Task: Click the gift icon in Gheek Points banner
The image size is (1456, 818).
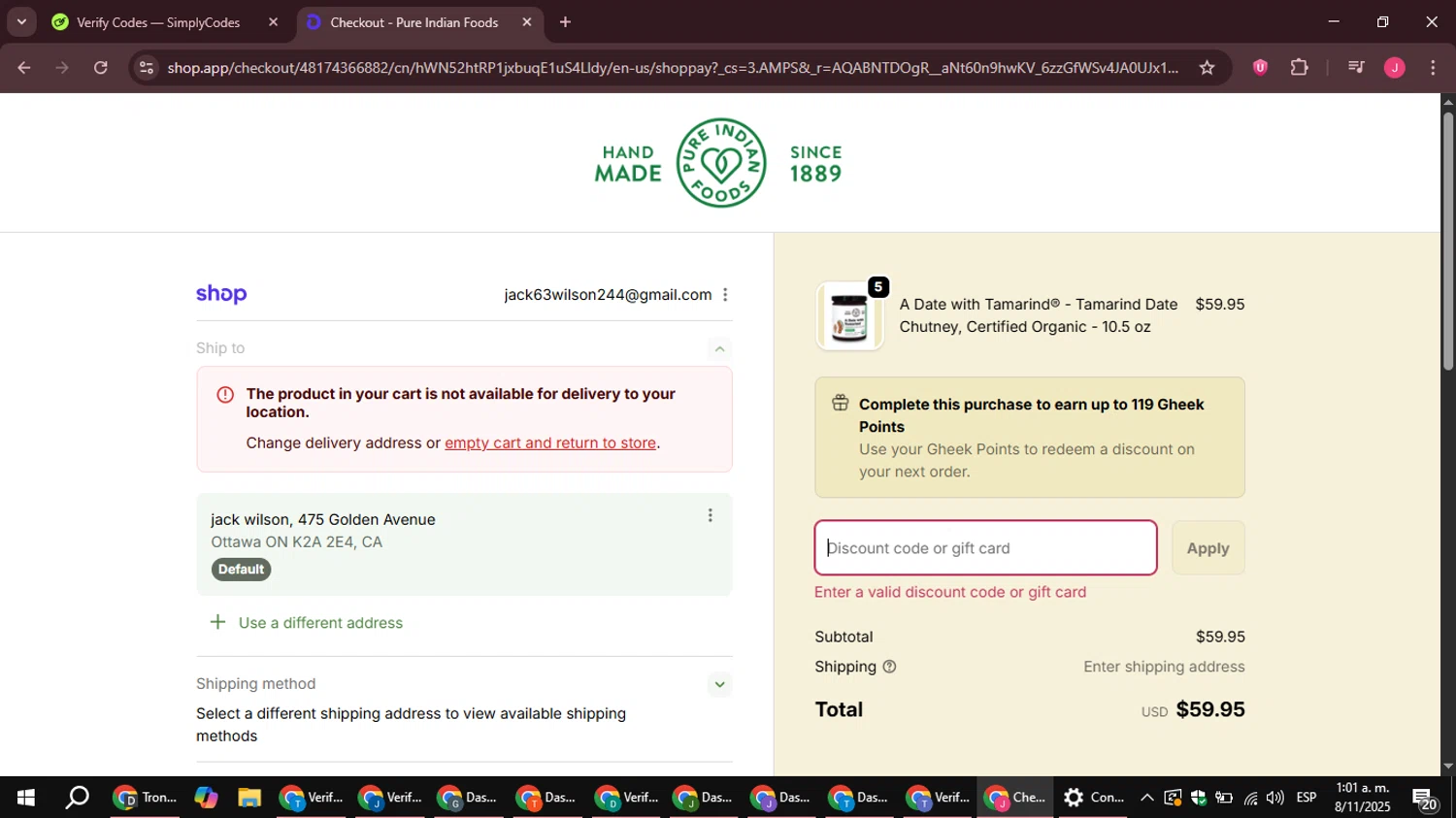Action: pyautogui.click(x=841, y=404)
